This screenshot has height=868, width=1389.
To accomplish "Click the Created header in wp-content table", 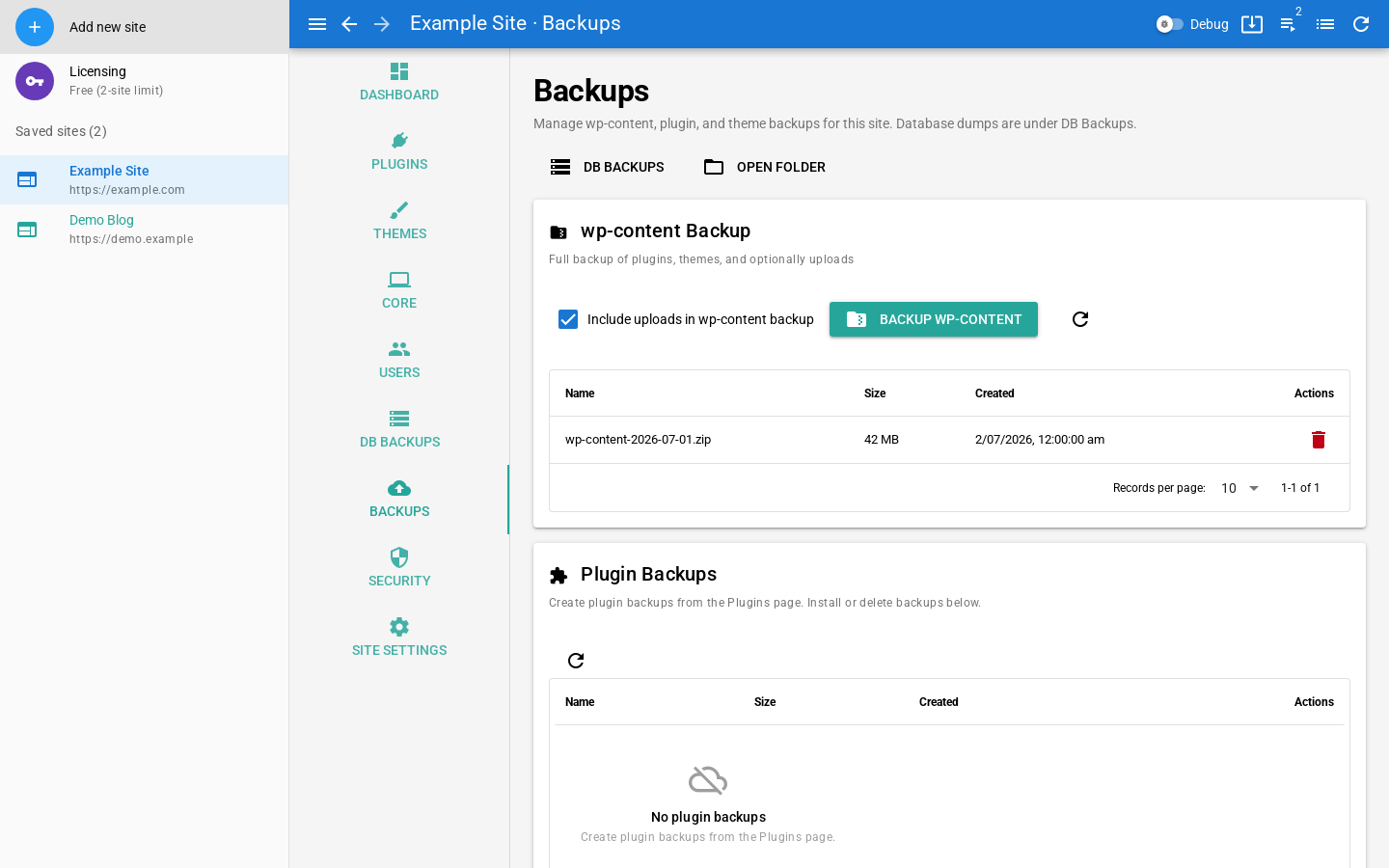I will coord(994,393).
